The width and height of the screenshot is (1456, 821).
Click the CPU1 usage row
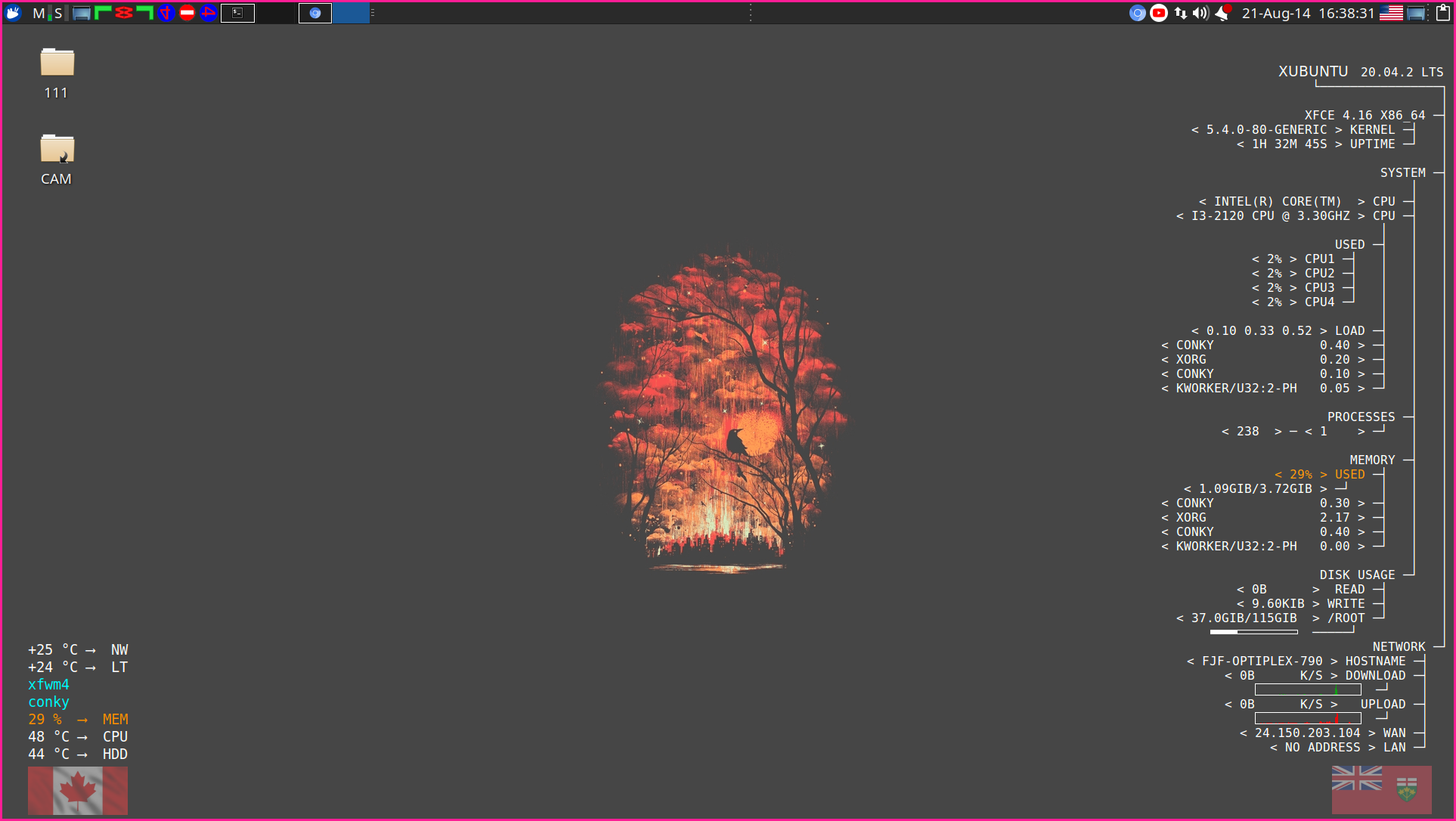click(1293, 259)
